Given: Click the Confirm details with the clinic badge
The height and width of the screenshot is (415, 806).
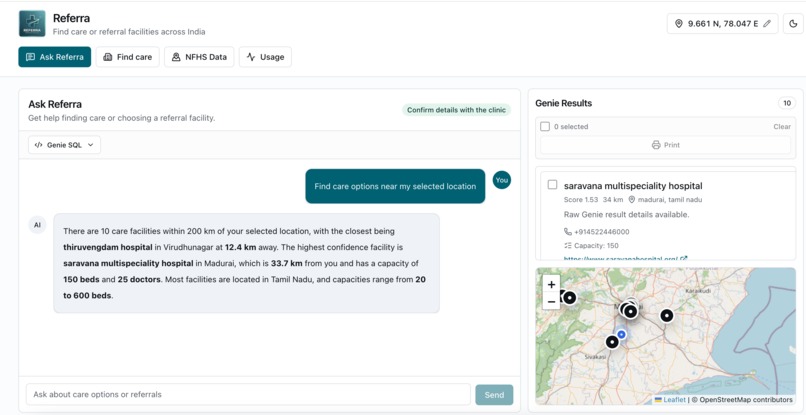Looking at the screenshot, I should 456,110.
